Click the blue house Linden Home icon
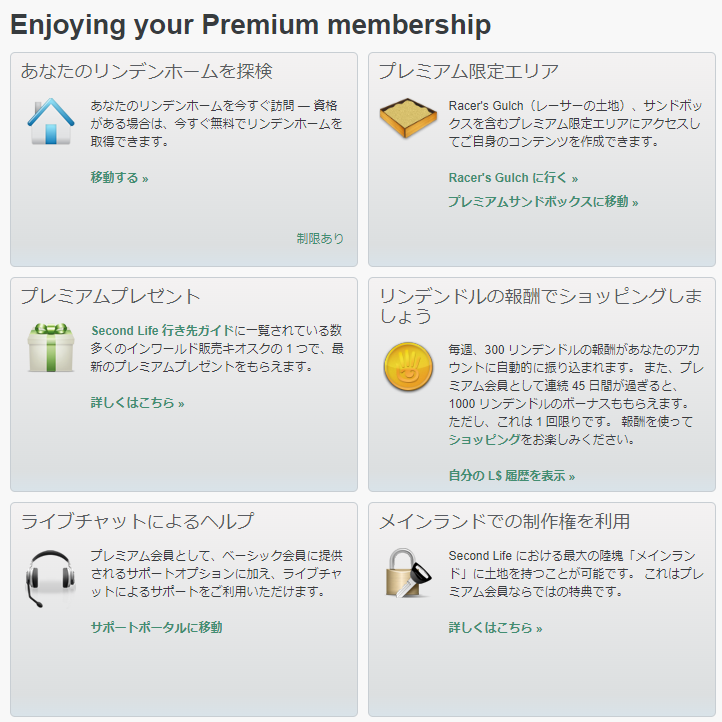Image resolution: width=722 pixels, height=722 pixels. (x=50, y=121)
